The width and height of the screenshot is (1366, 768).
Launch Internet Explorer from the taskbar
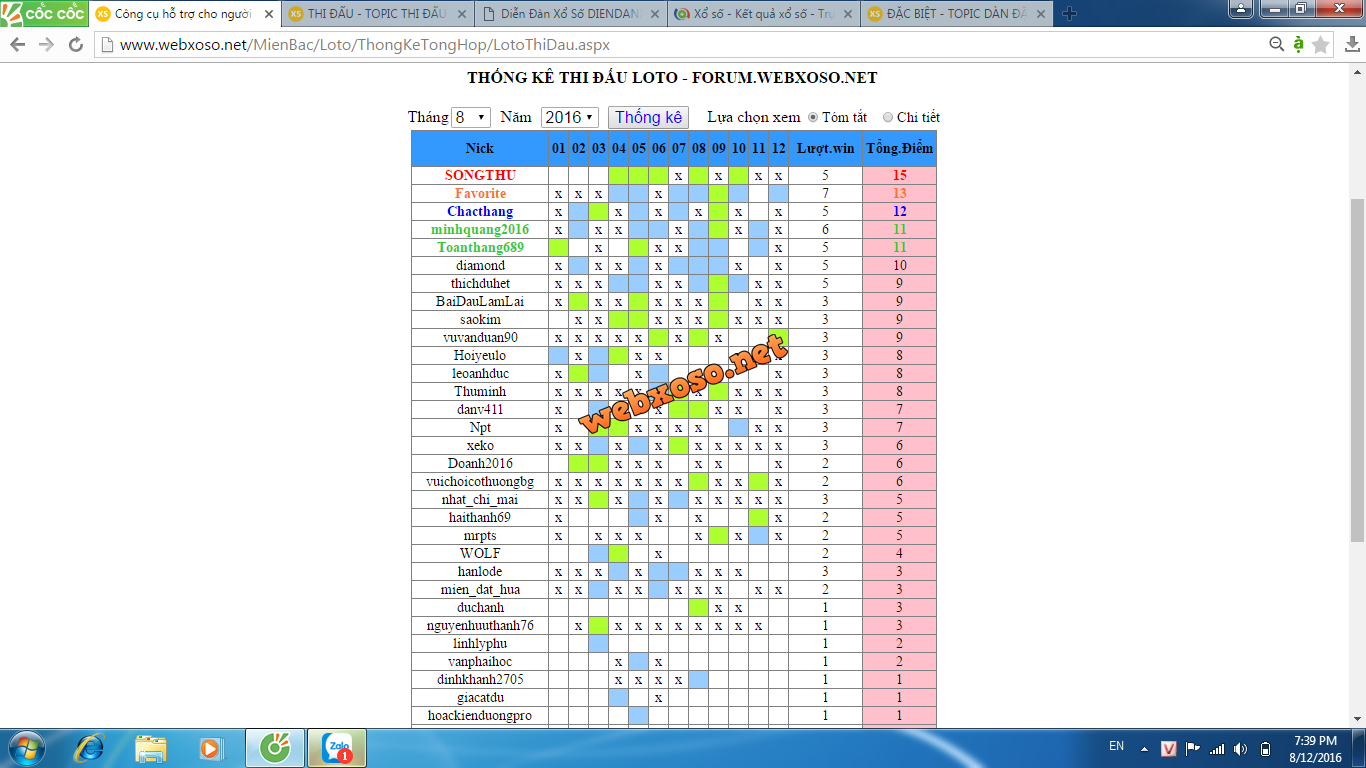point(90,748)
